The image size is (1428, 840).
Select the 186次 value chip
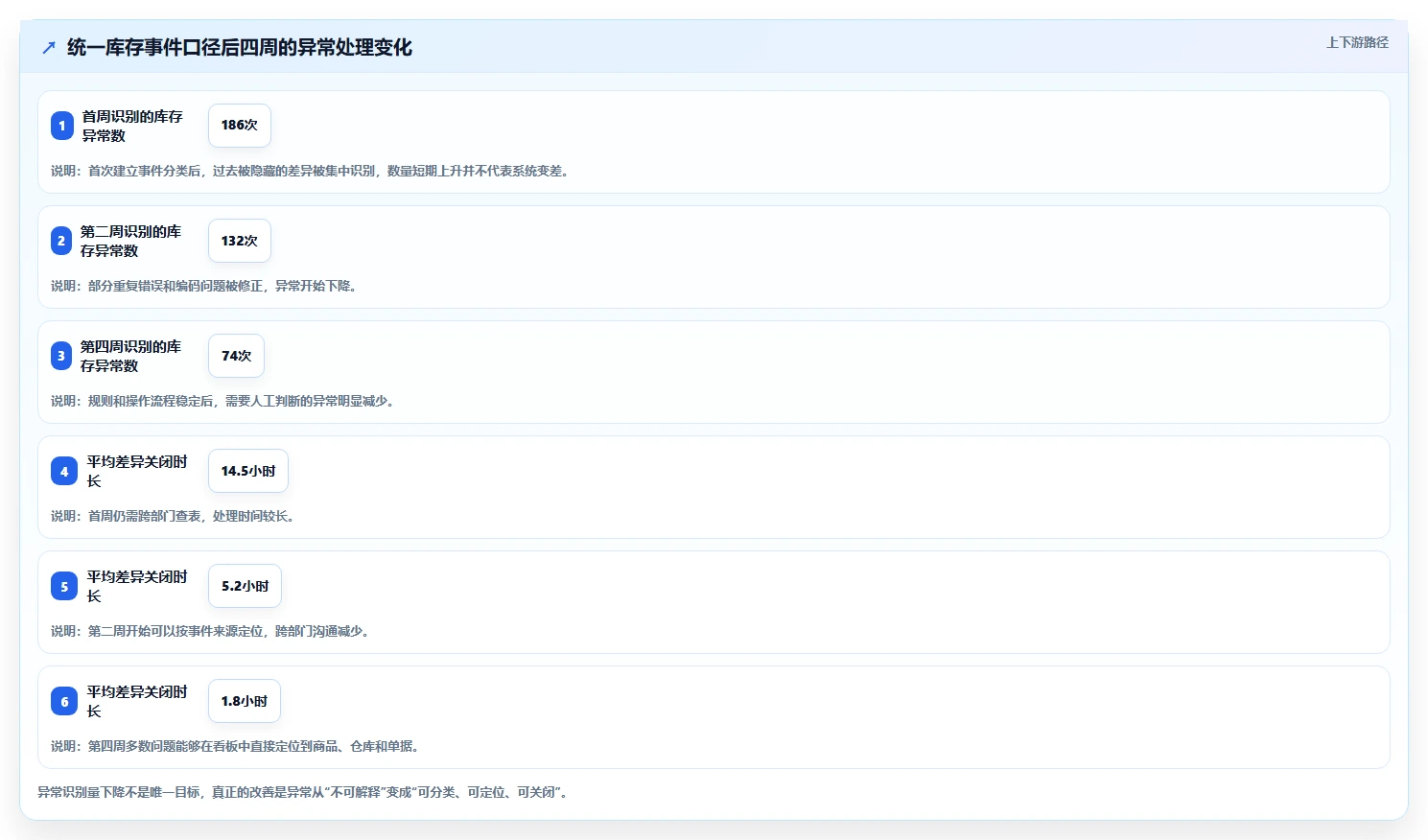coord(240,126)
